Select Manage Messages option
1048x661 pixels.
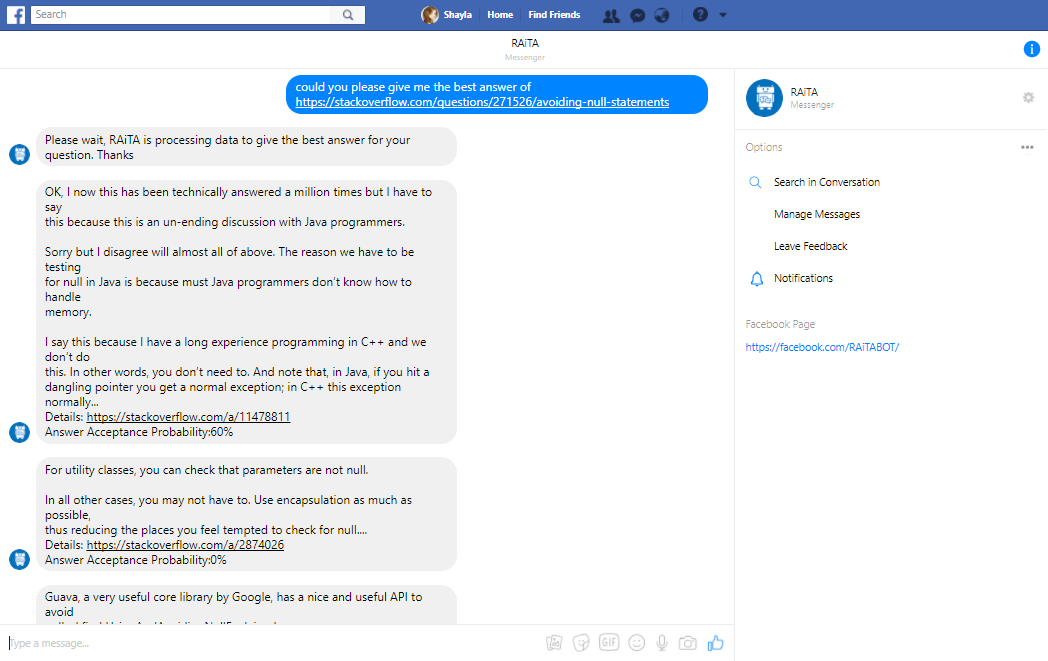(x=817, y=215)
